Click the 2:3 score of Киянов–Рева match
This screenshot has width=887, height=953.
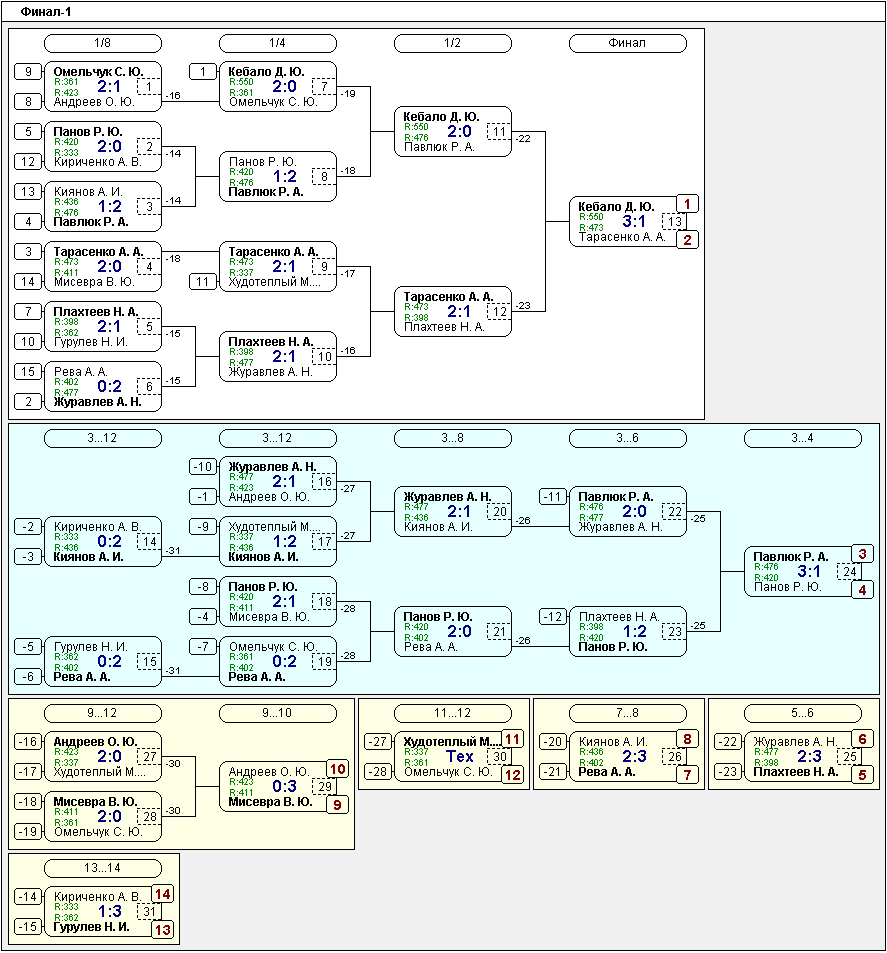634,757
